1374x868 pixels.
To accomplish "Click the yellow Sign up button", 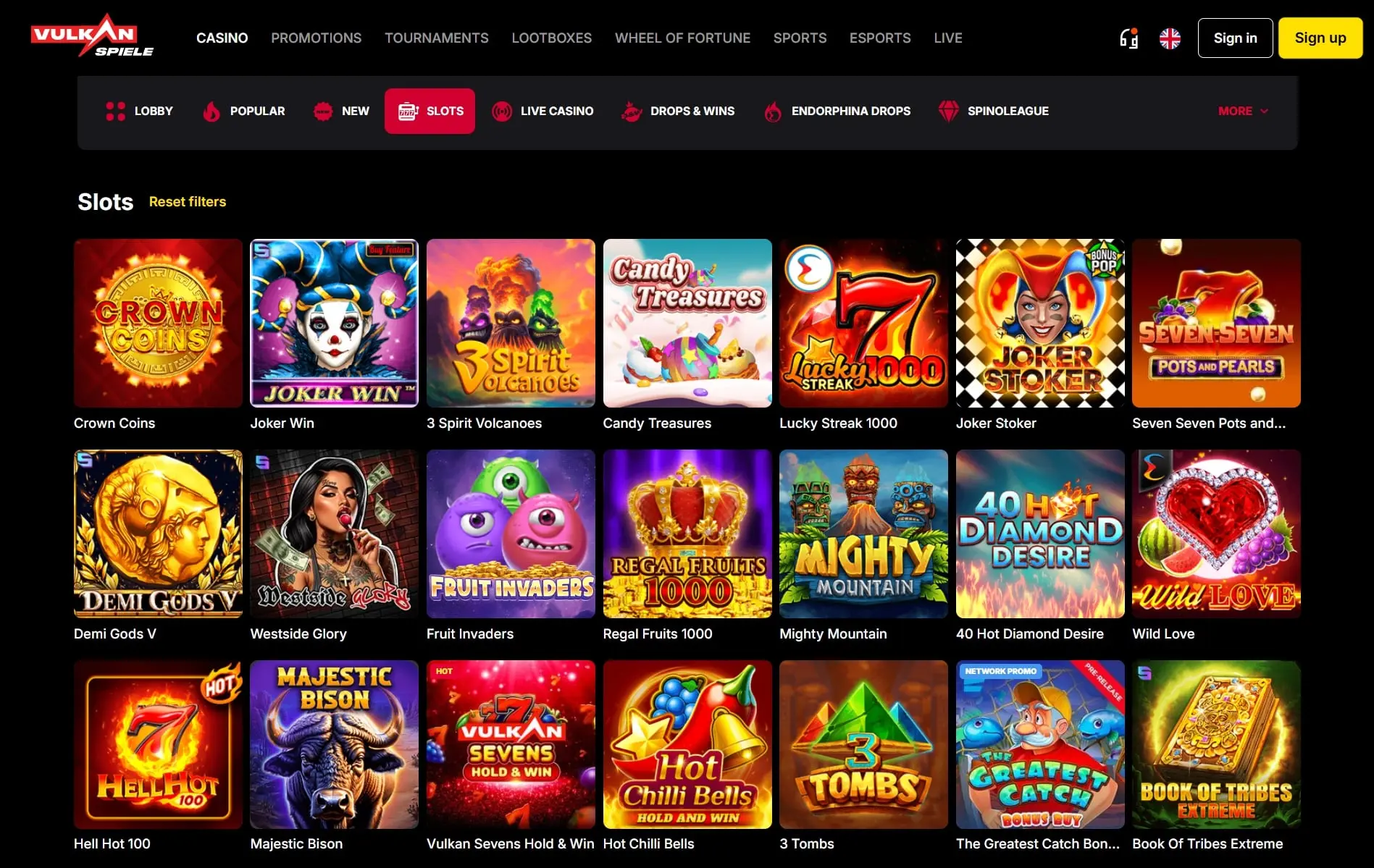I will coord(1320,38).
